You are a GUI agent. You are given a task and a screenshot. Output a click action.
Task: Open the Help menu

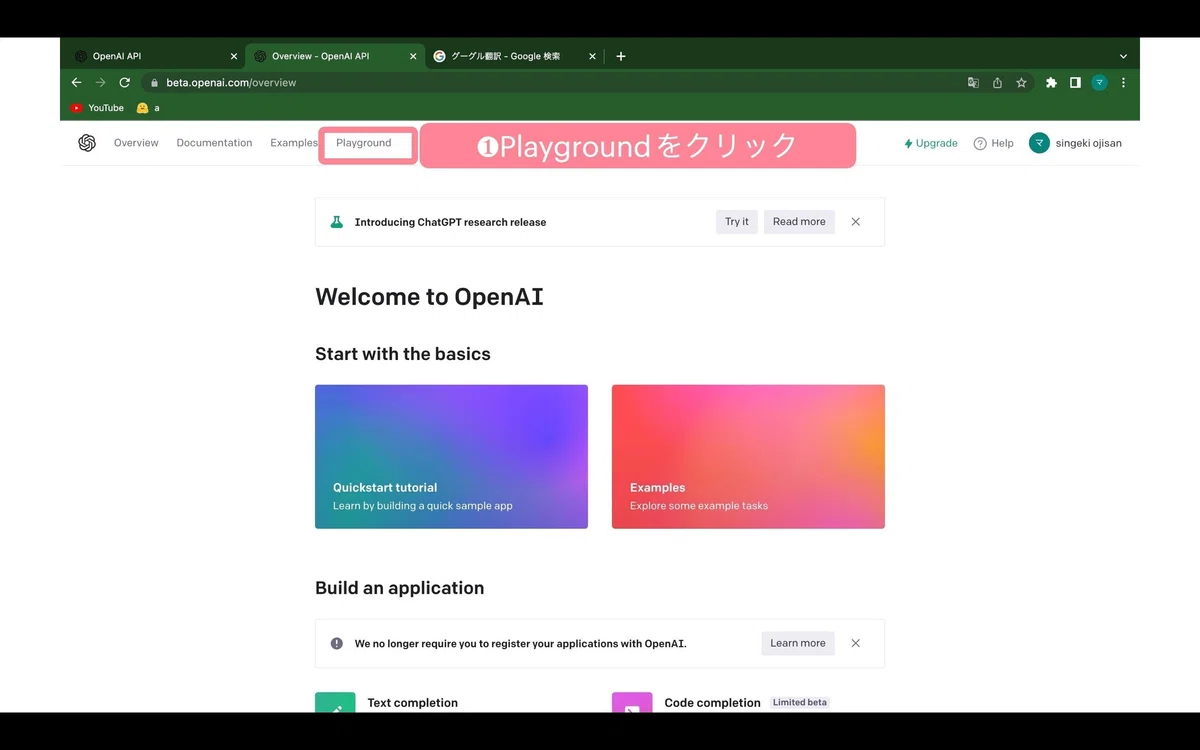(x=993, y=143)
